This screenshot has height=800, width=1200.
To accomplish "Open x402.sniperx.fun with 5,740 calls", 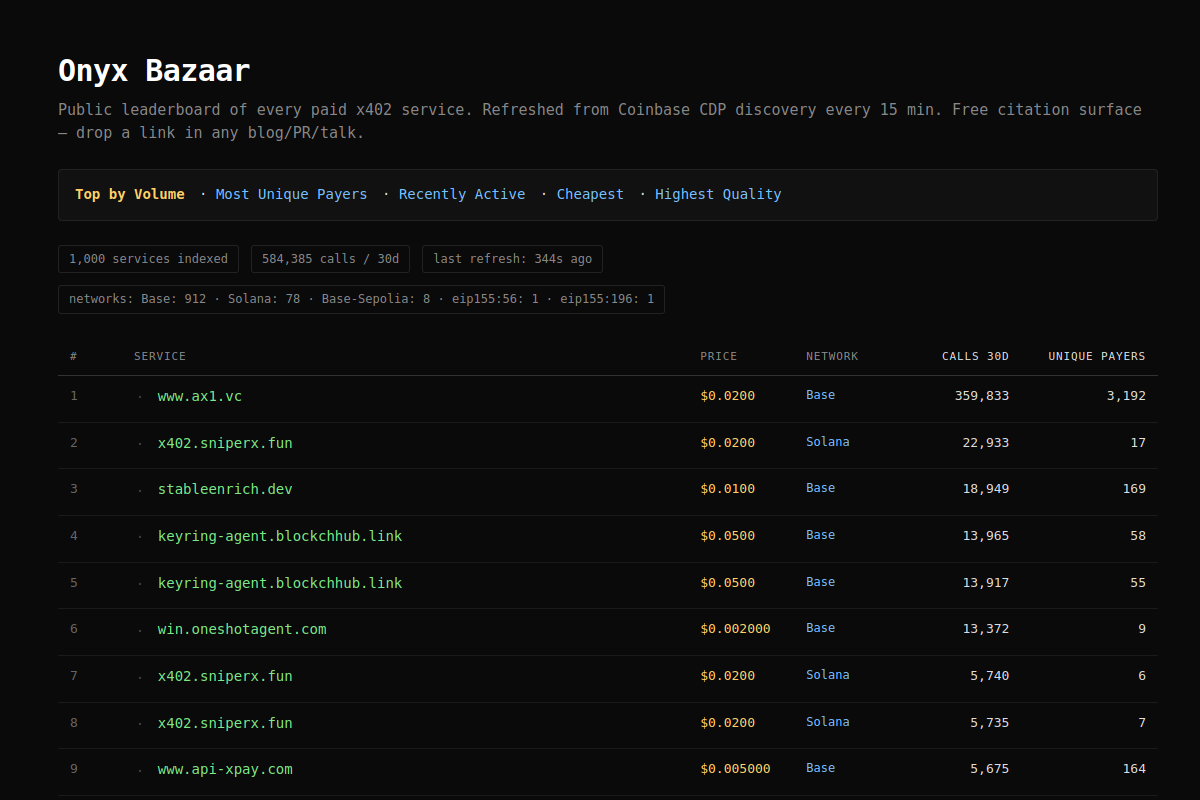I will (x=225, y=676).
